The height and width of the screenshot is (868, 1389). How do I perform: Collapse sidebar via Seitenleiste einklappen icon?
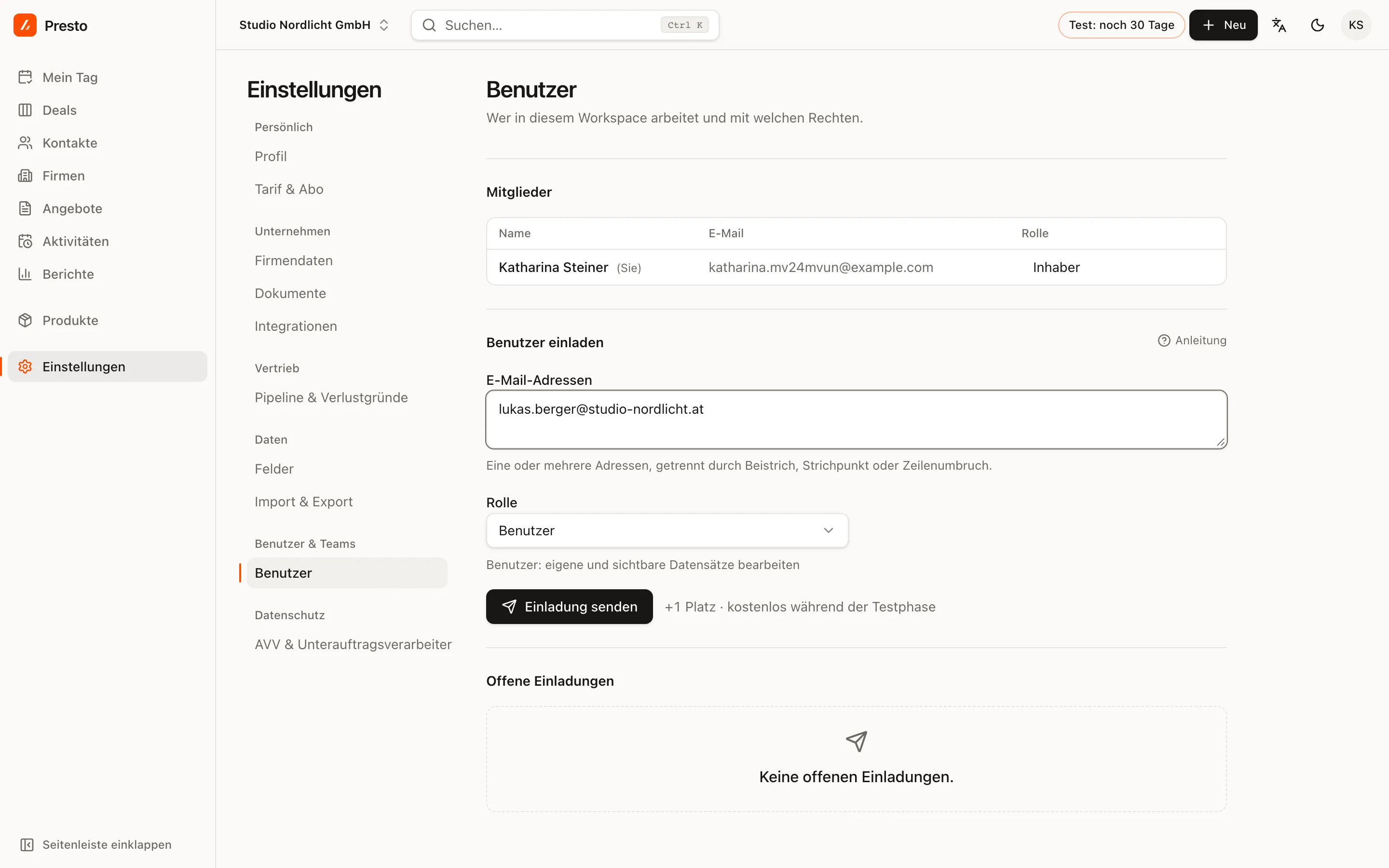[27, 844]
